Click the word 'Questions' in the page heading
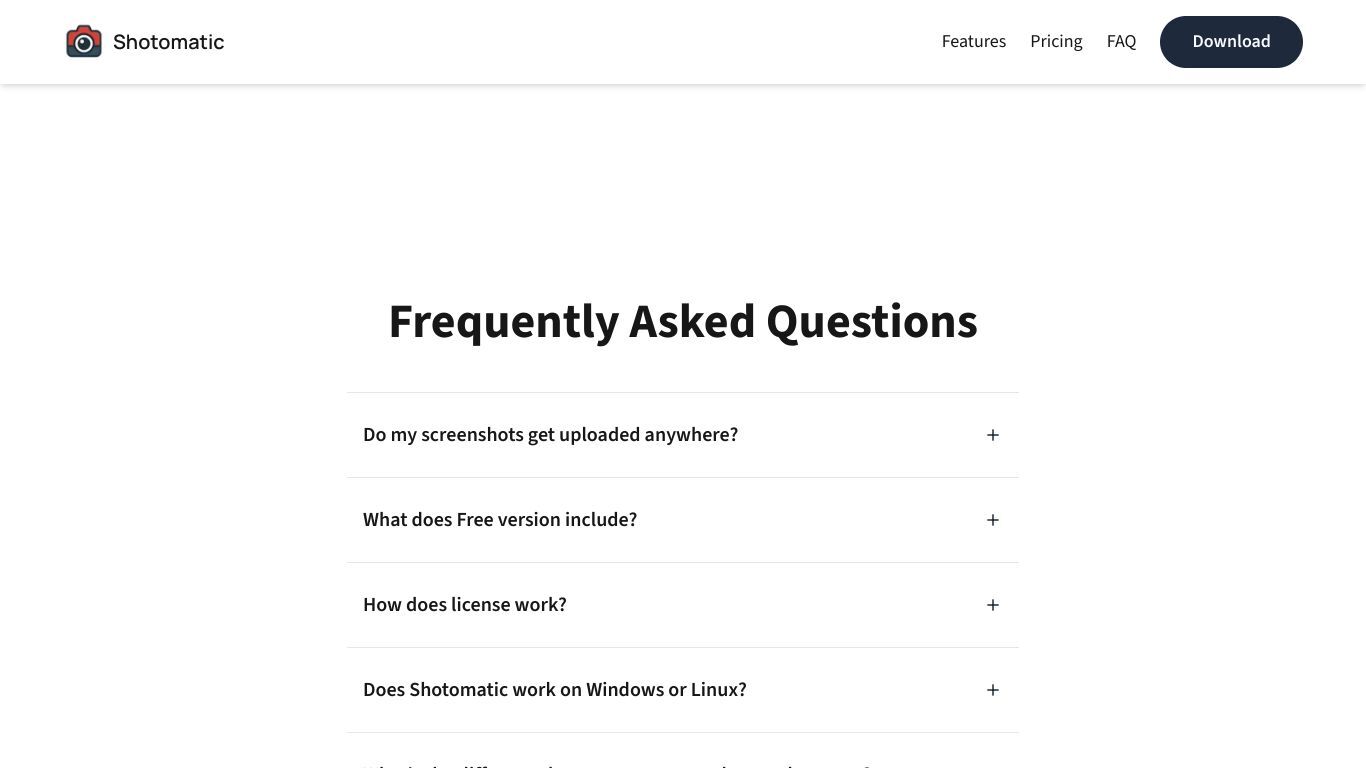 click(872, 322)
